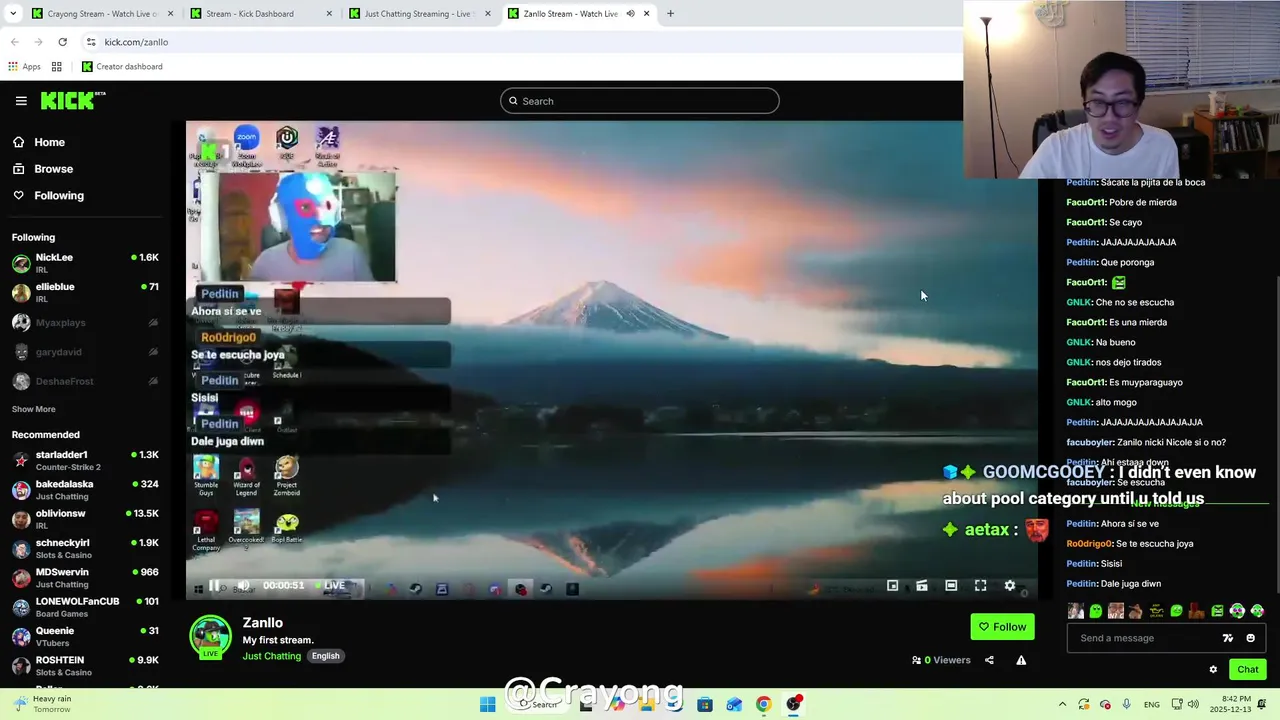Open tab groups grid icon in bookmarks bar

pyautogui.click(x=57, y=67)
